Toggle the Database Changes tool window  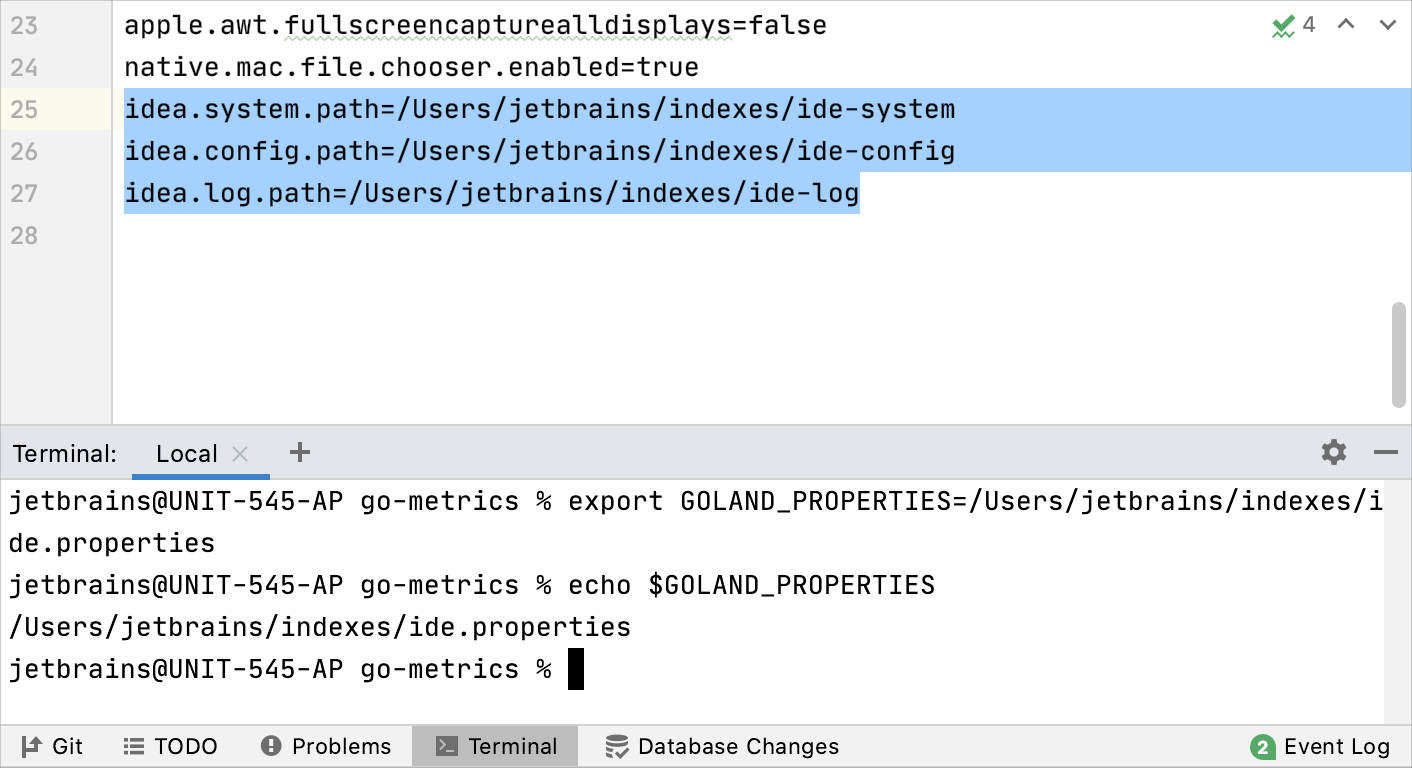click(x=723, y=746)
